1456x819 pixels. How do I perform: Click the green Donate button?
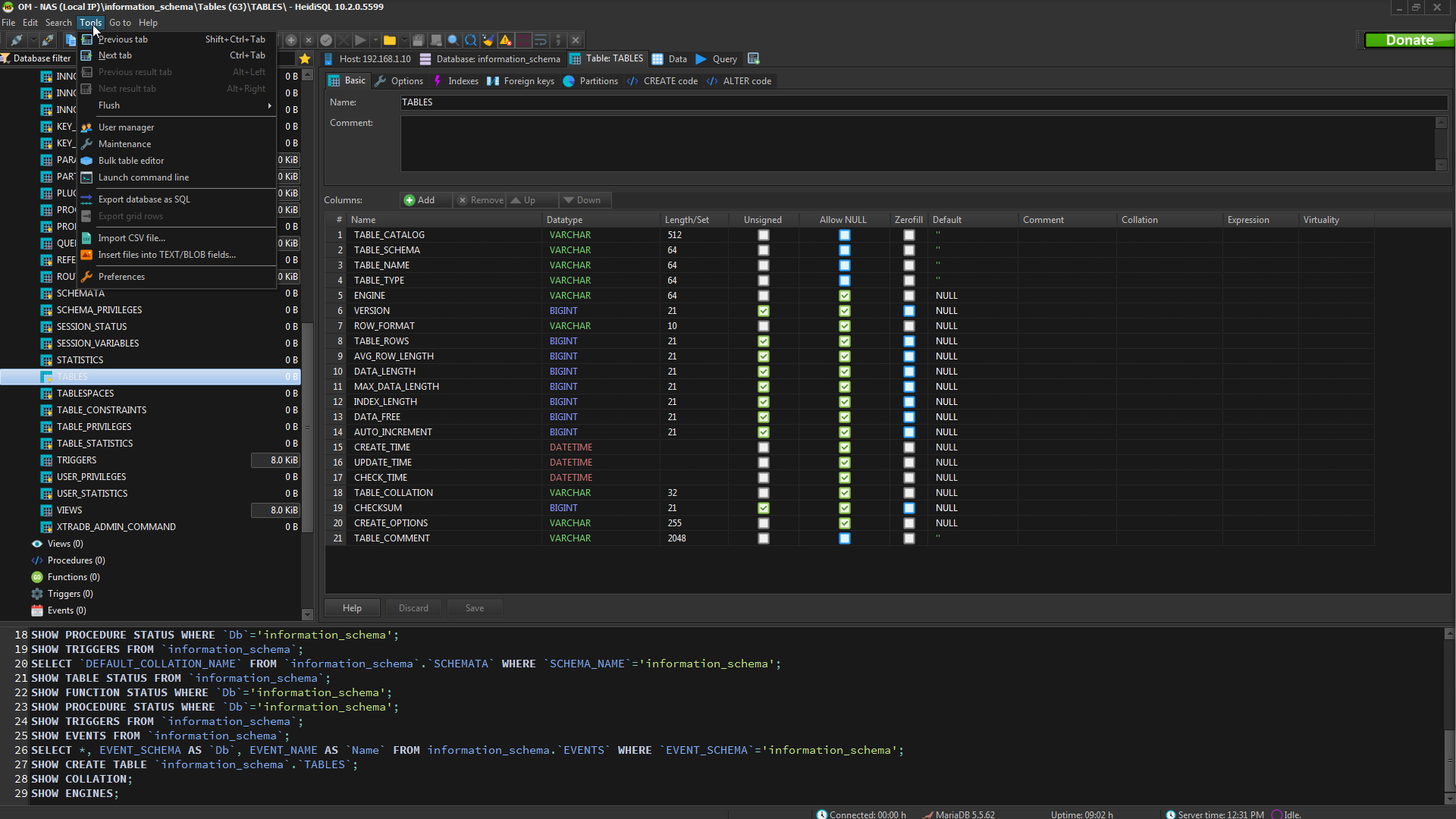(x=1409, y=40)
